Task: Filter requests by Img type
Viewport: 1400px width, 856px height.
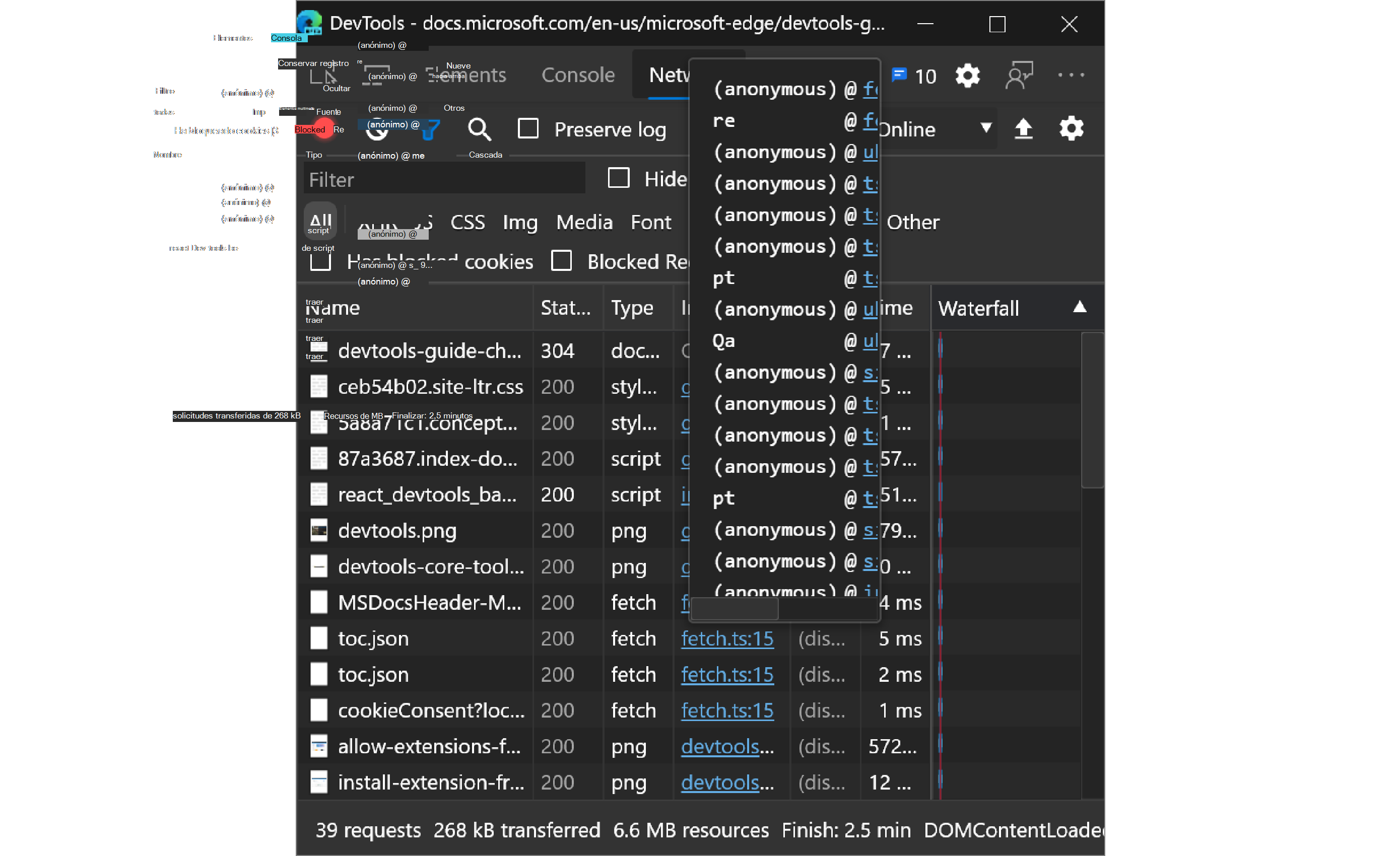Action: [520, 222]
